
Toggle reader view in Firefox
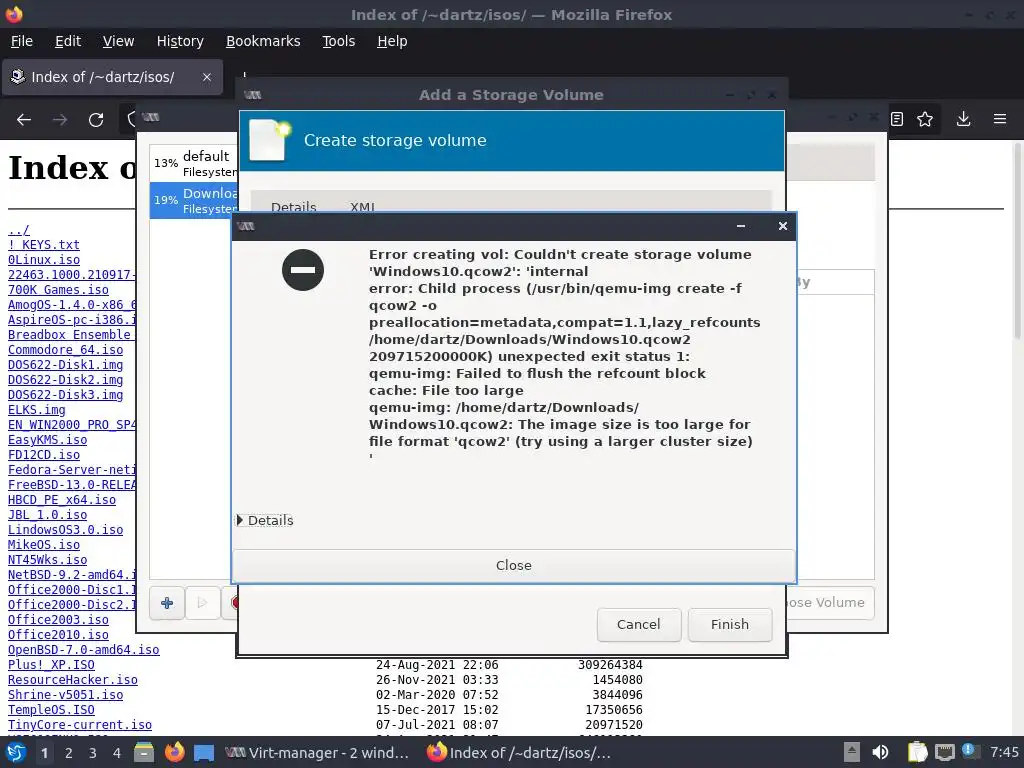click(x=897, y=119)
